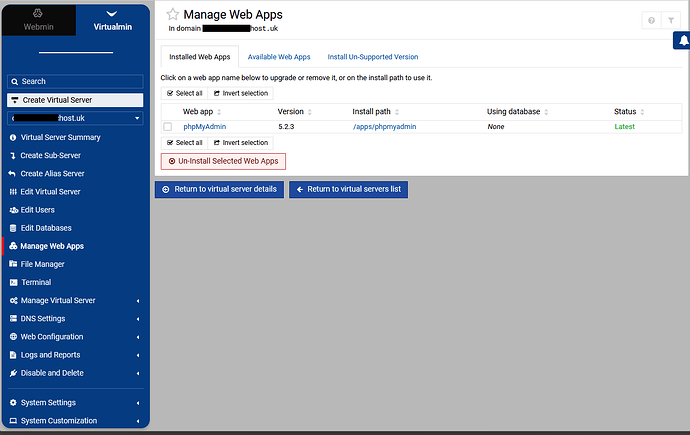Switch to the Webmin tab

pyautogui.click(x=38, y=20)
